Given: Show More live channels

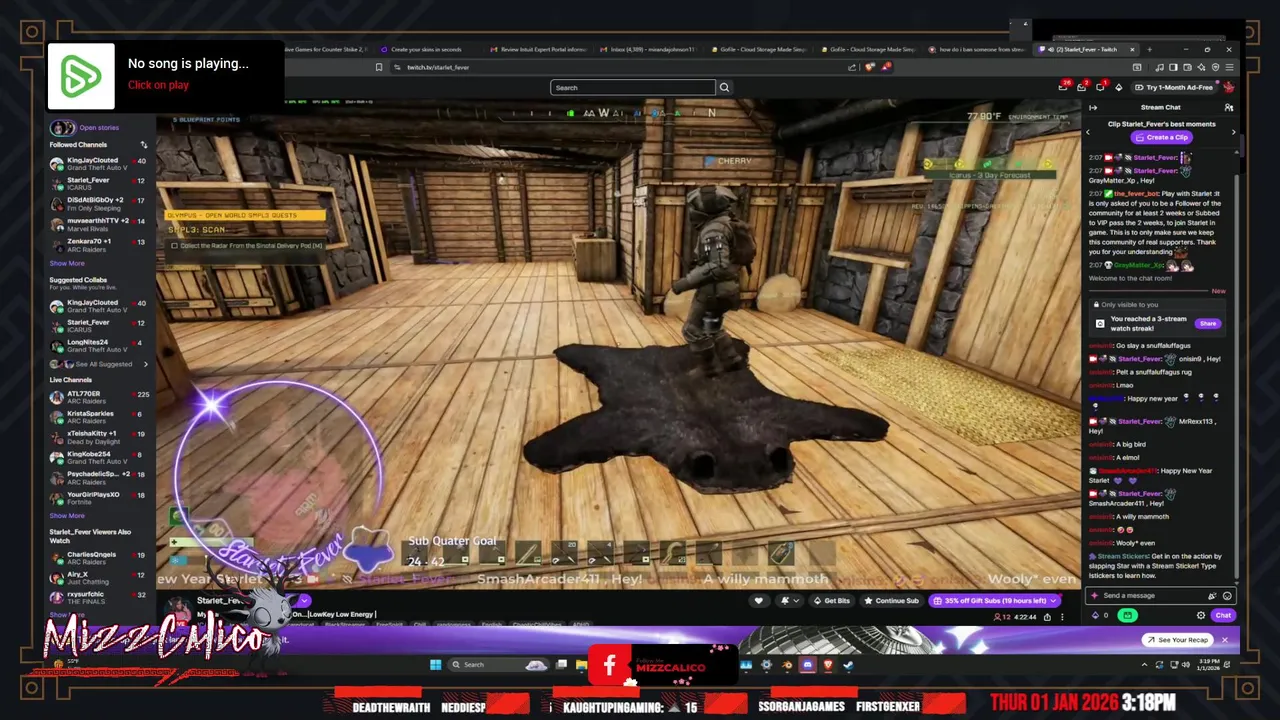Looking at the screenshot, I should tap(67, 515).
